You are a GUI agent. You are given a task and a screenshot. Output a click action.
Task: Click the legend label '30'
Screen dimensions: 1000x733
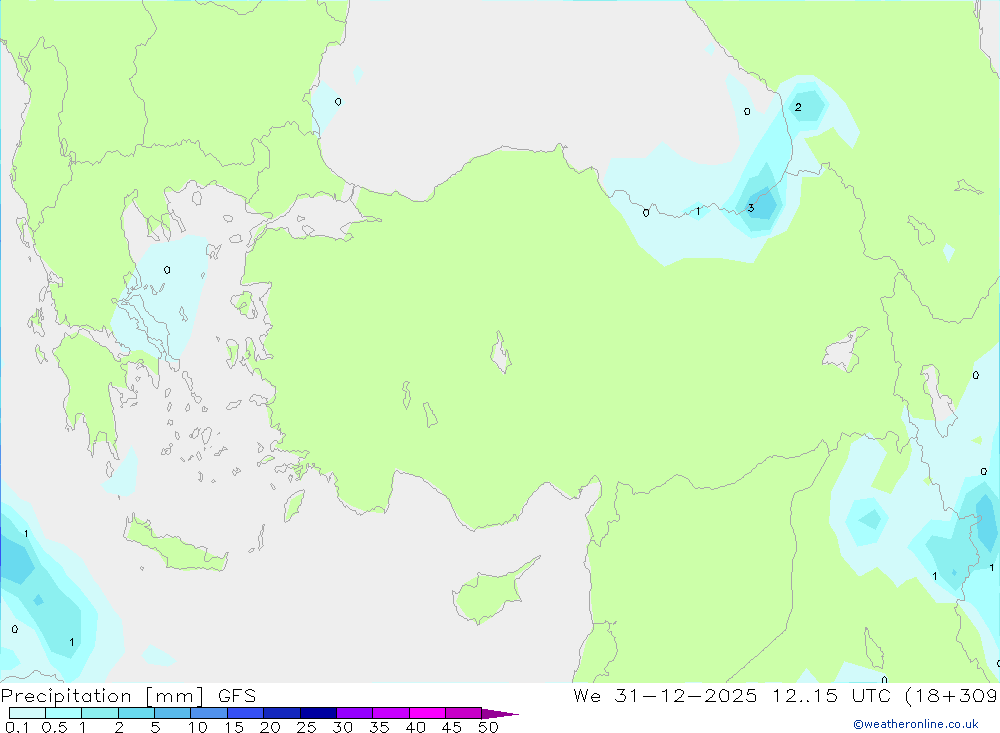(x=342, y=727)
